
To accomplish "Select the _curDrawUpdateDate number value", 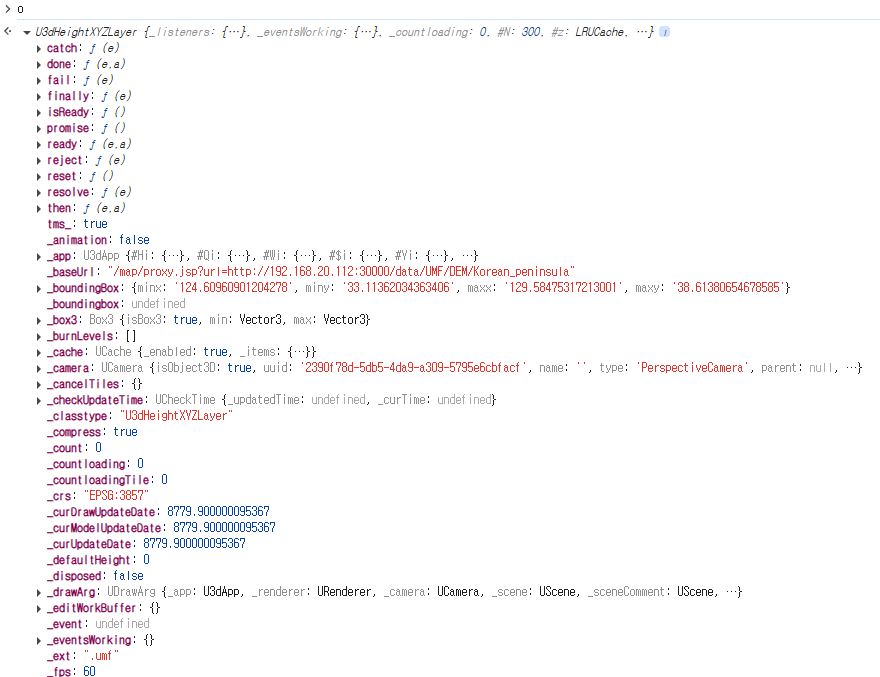I will tap(218, 511).
